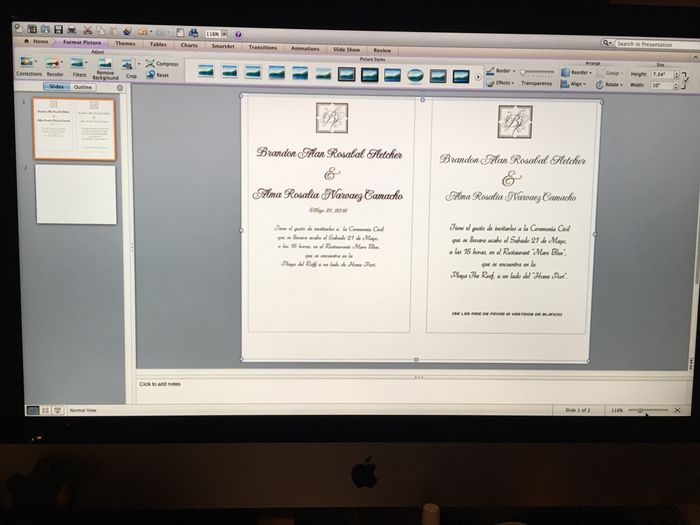This screenshot has width=700, height=525.
Task: Switch to the Tables tab
Action: (158, 44)
